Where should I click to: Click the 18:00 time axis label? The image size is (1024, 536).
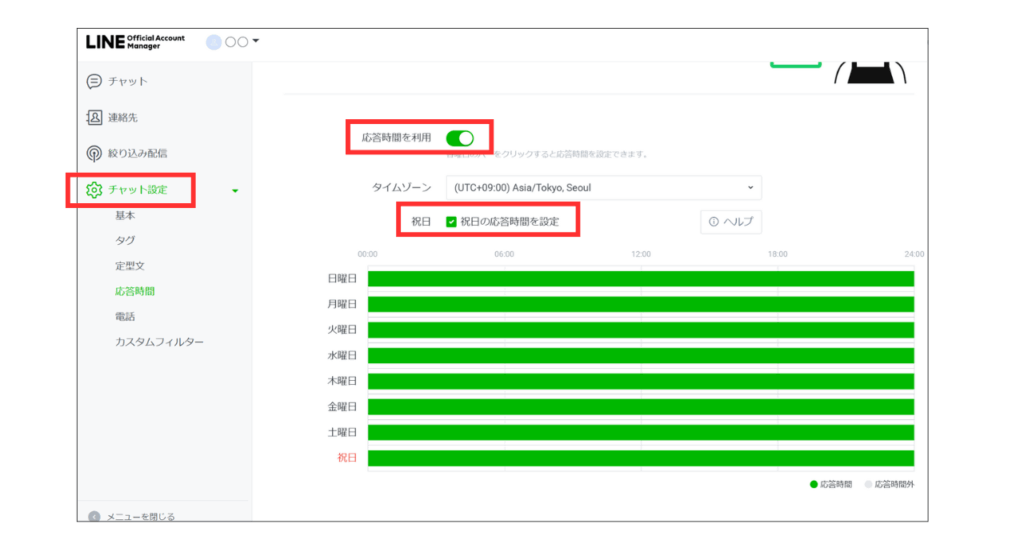[777, 255]
